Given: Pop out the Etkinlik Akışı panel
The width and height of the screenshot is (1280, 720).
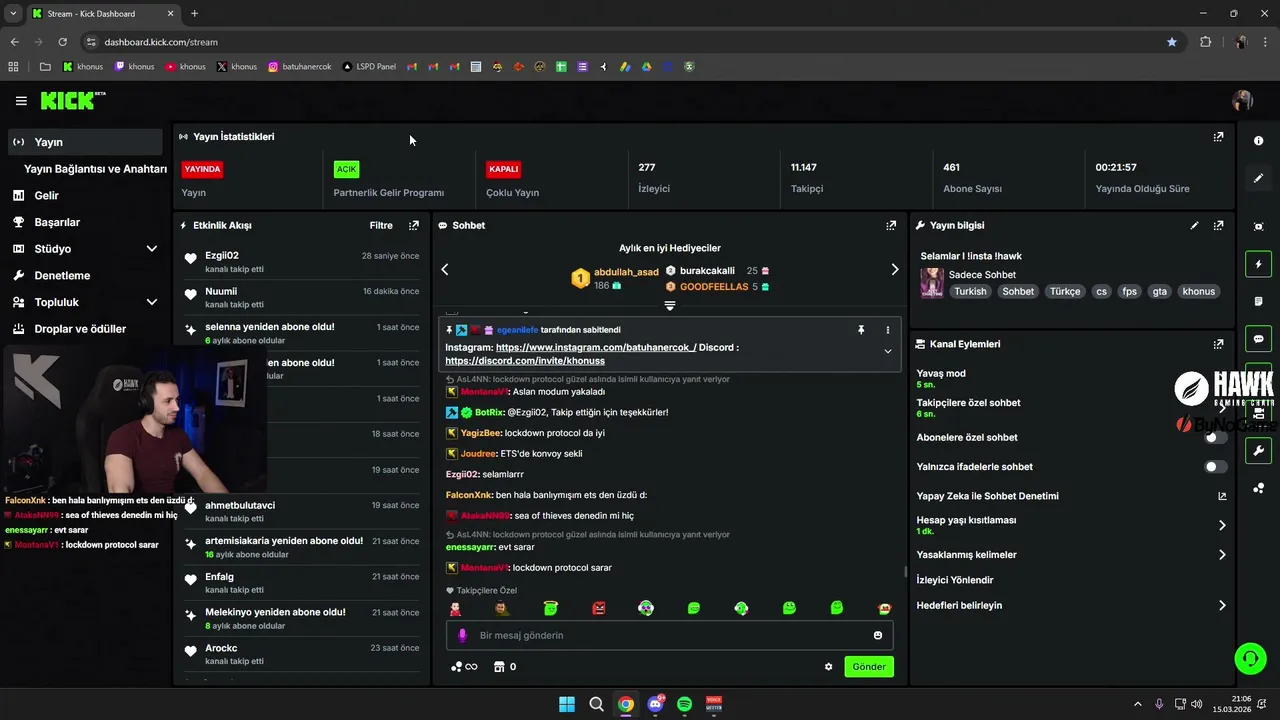Looking at the screenshot, I should point(414,226).
